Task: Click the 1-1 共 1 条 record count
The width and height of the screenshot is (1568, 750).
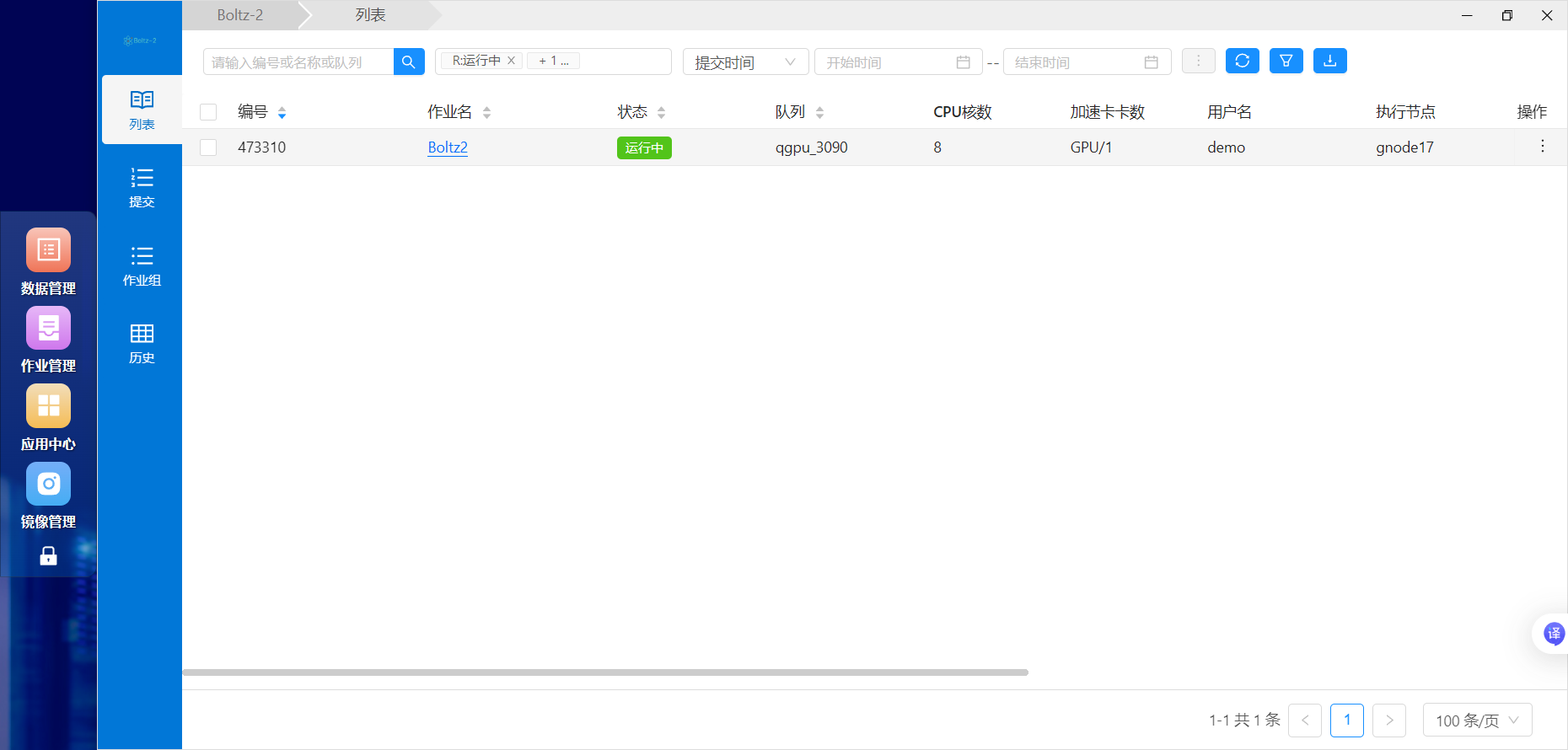Action: tap(1244, 721)
